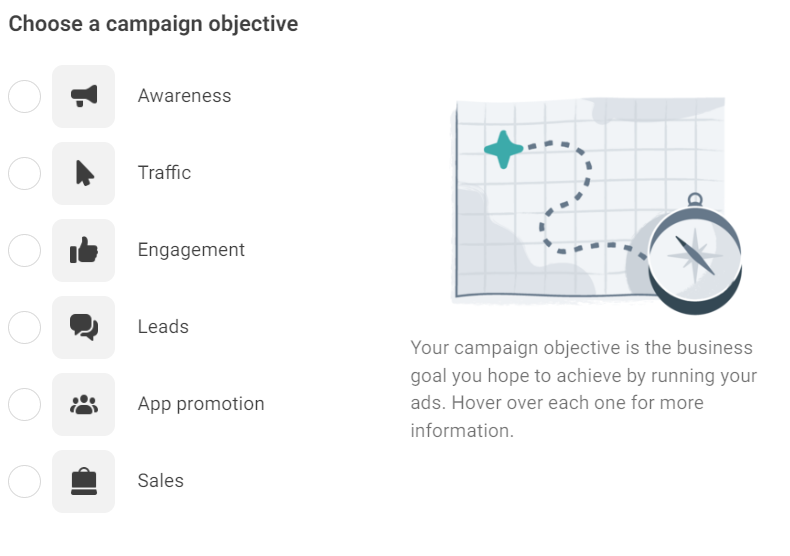
Task: Click the Awareness objective label
Action: 184,96
